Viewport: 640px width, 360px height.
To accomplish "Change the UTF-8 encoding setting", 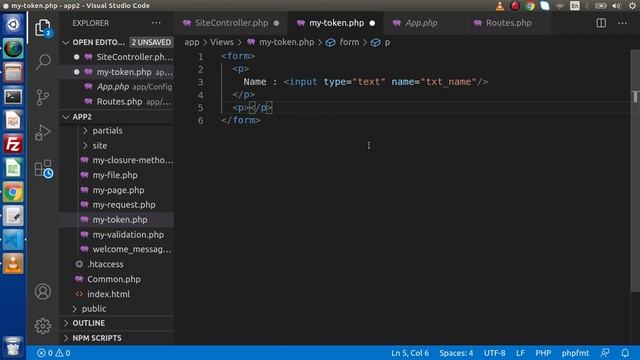I will pos(494,353).
